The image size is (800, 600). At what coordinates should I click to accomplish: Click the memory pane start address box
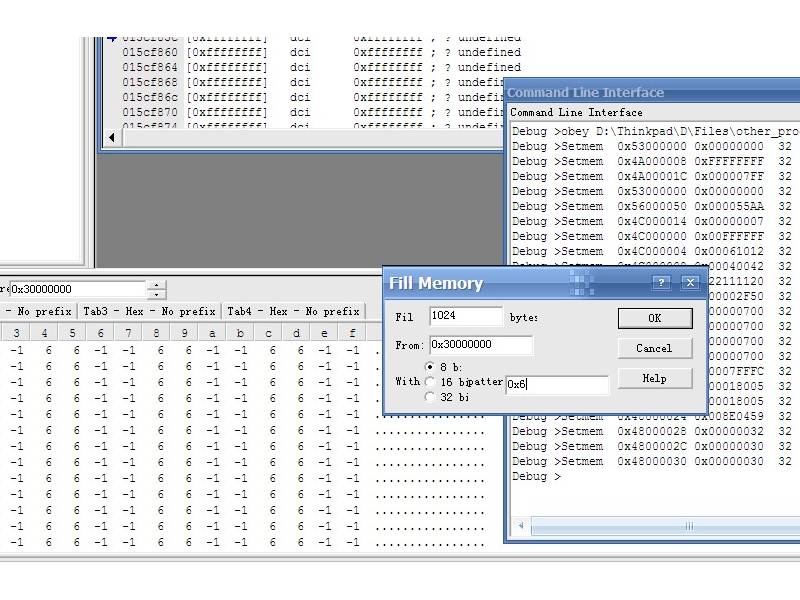[76, 289]
